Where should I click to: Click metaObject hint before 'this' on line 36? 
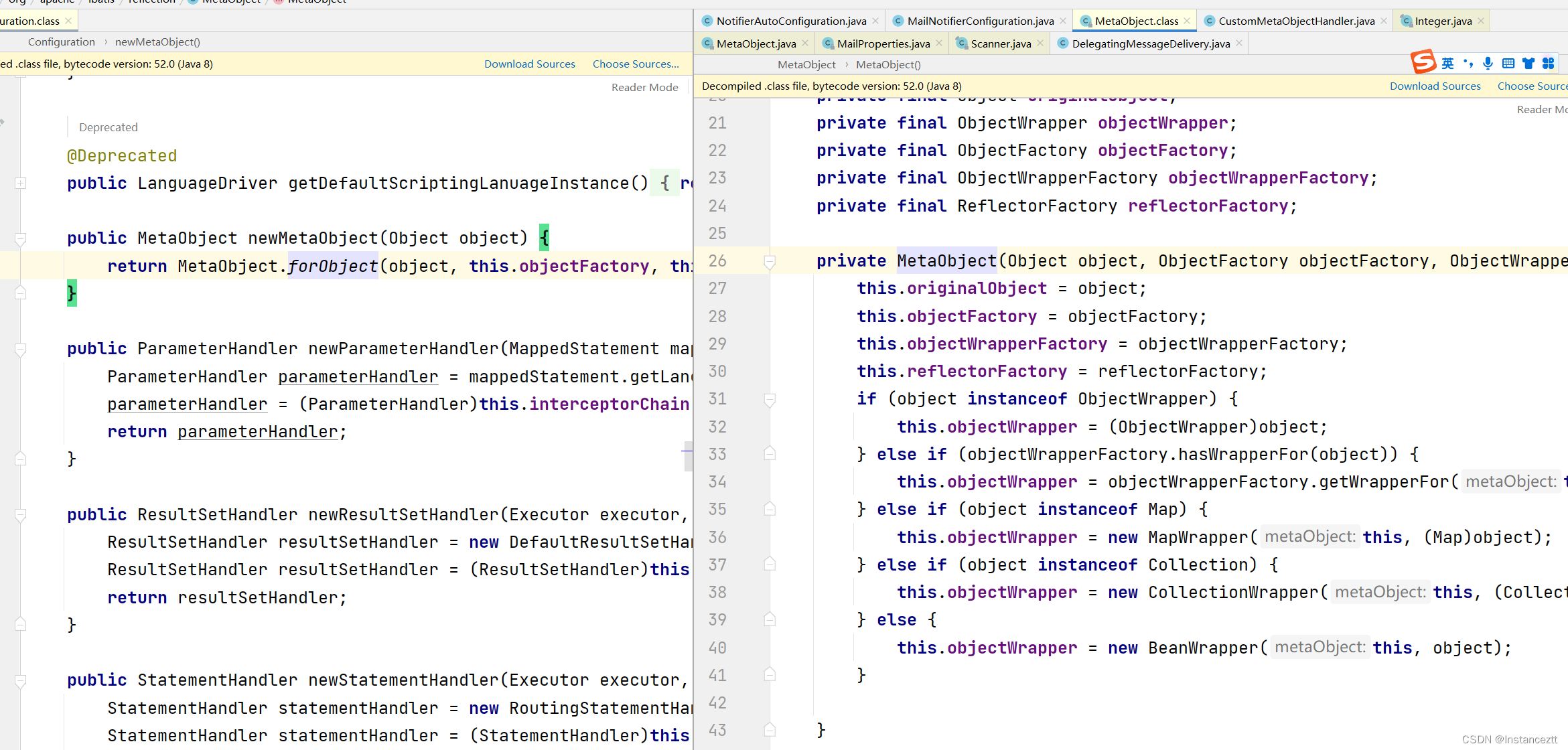1310,536
